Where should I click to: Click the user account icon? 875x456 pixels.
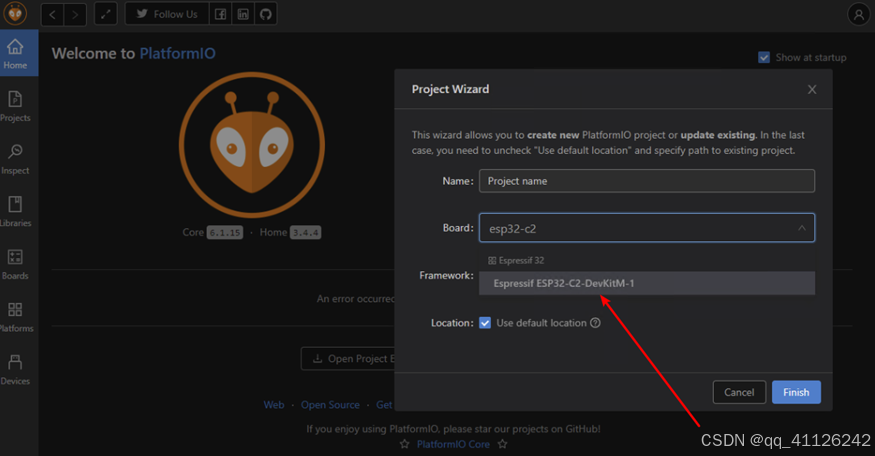pos(859,15)
